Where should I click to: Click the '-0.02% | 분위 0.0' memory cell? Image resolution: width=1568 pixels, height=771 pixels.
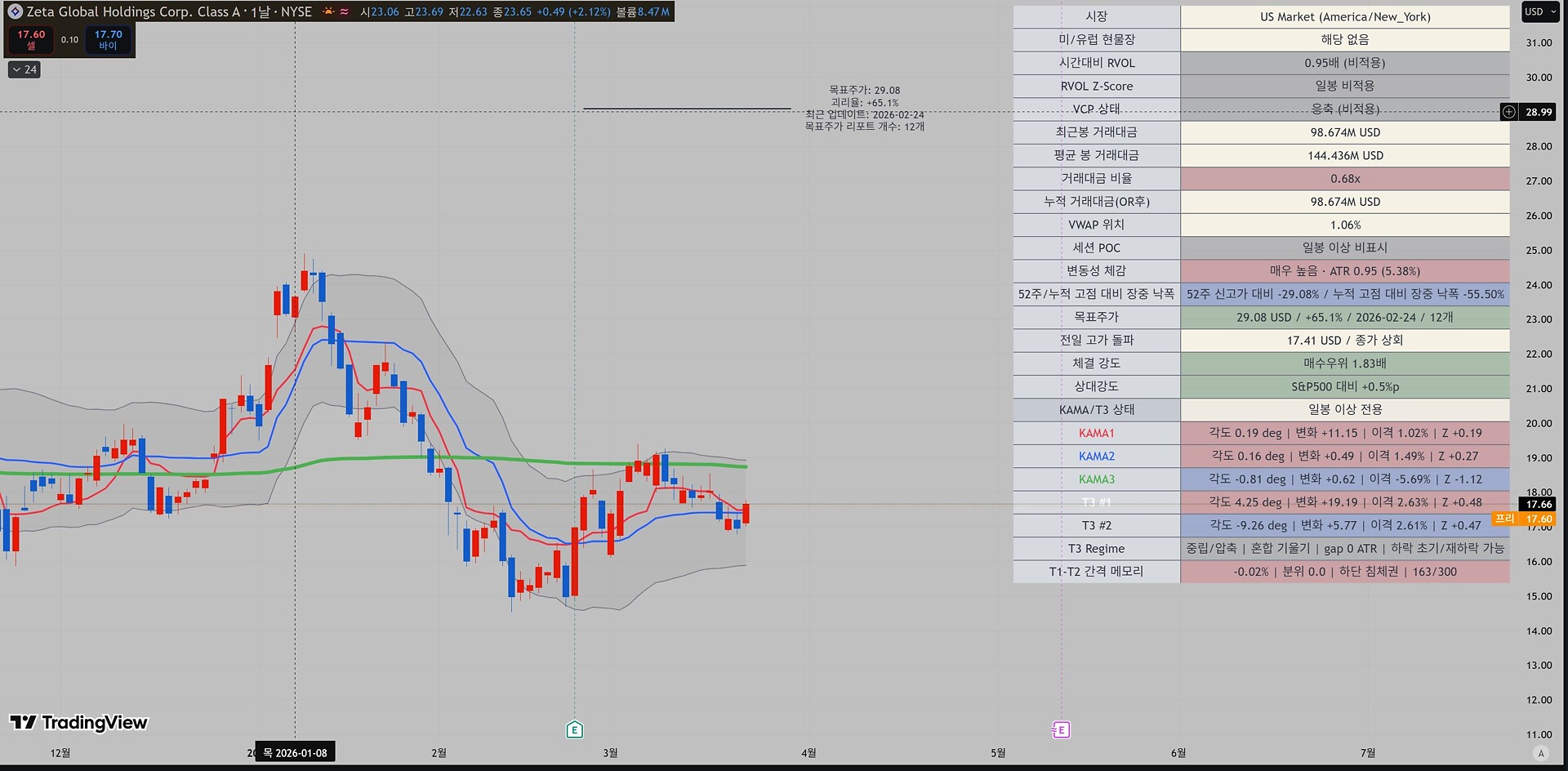point(1345,572)
